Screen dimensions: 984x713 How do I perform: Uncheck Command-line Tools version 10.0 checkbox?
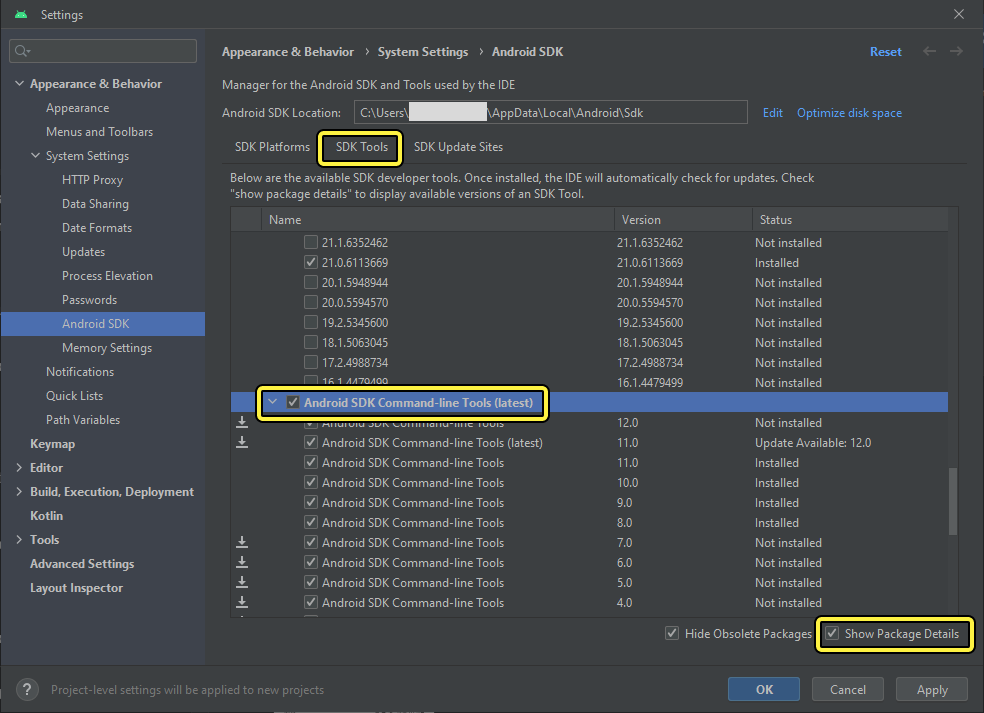tap(311, 482)
